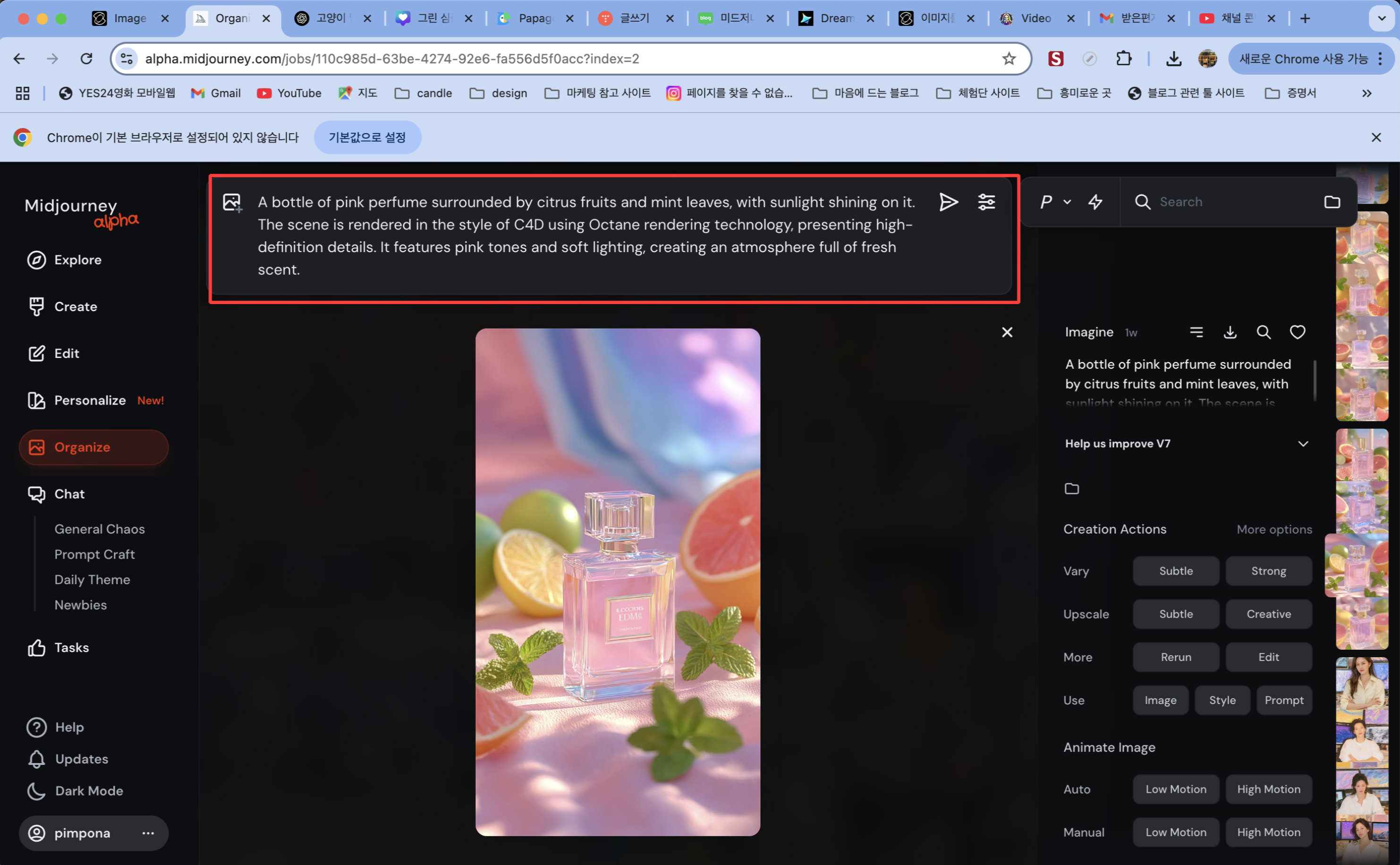Click Vary Strong button
1400x865 pixels.
click(x=1268, y=571)
